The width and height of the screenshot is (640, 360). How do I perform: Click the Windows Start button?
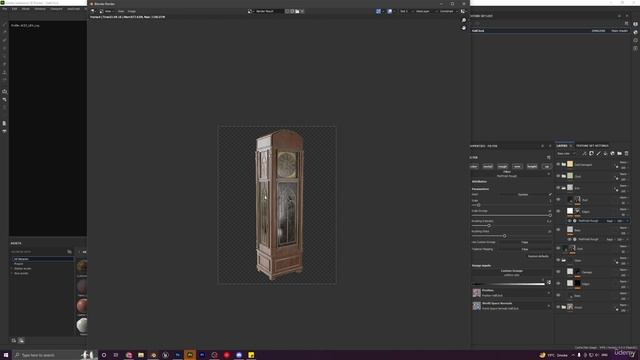coord(6,355)
